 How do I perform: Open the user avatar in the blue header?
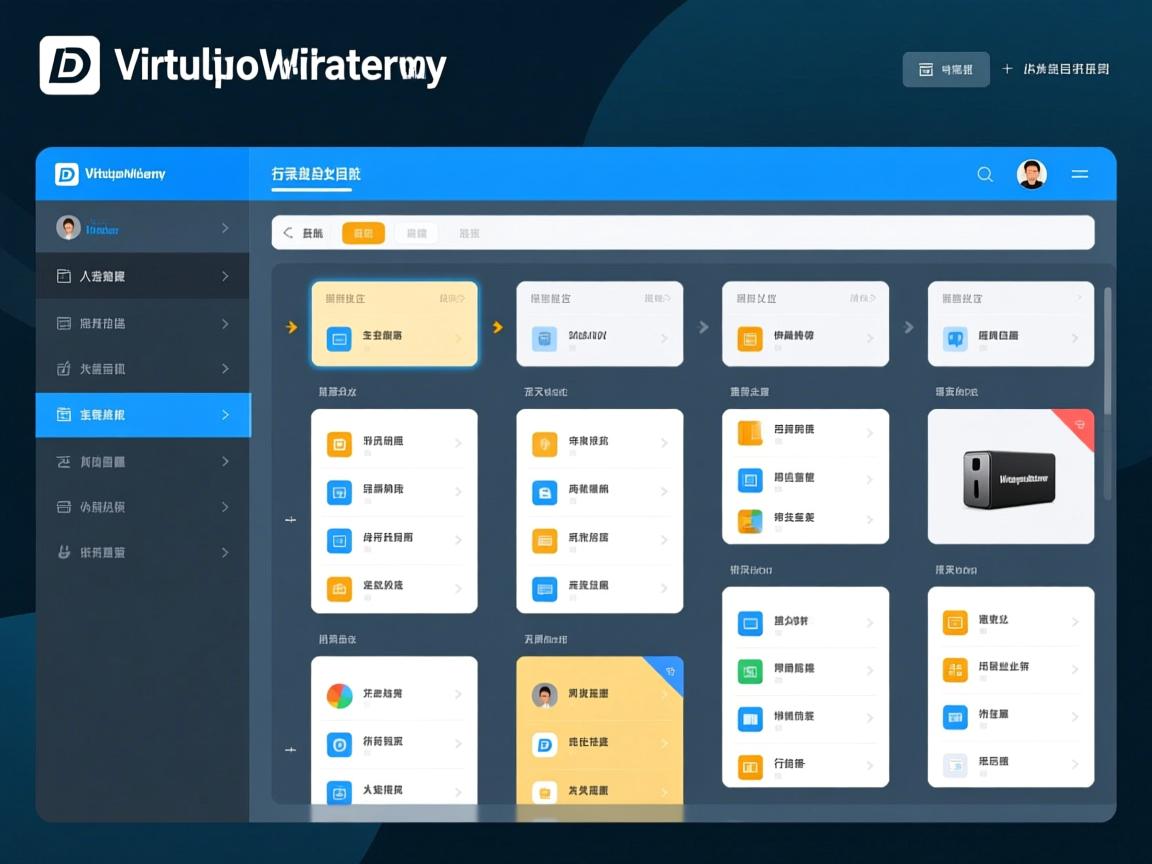point(1031,174)
